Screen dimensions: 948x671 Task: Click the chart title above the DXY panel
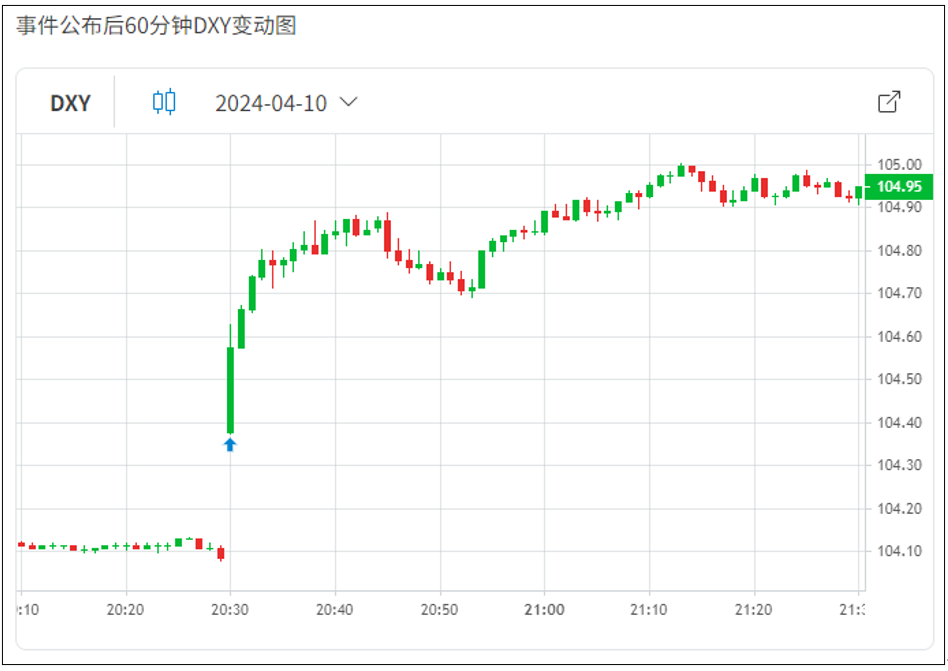[x=157, y=26]
